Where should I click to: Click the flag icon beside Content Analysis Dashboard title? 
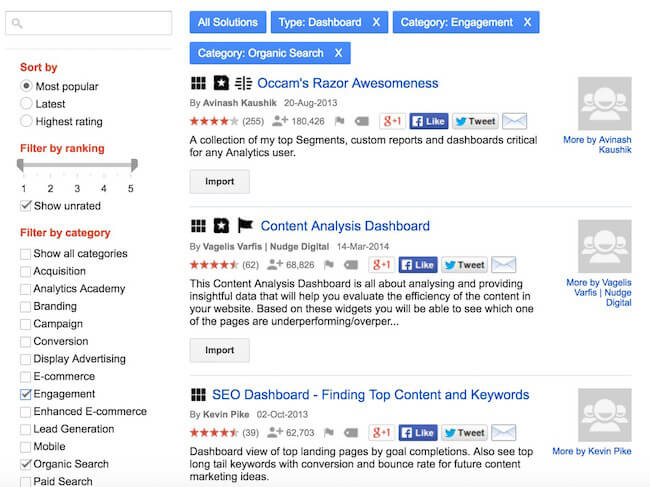click(x=244, y=226)
